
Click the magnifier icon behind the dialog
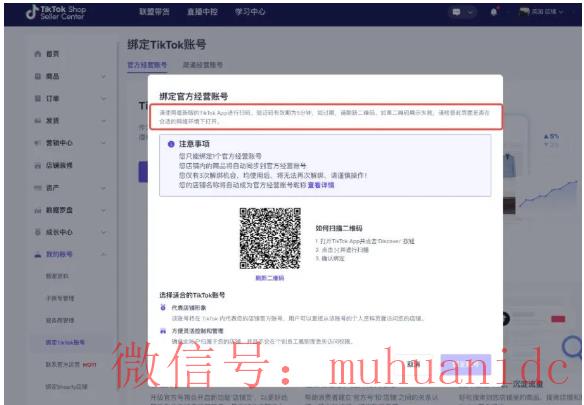572,347
